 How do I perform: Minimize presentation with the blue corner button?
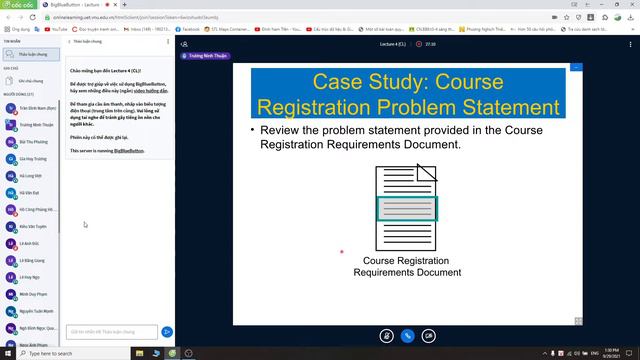point(576,67)
